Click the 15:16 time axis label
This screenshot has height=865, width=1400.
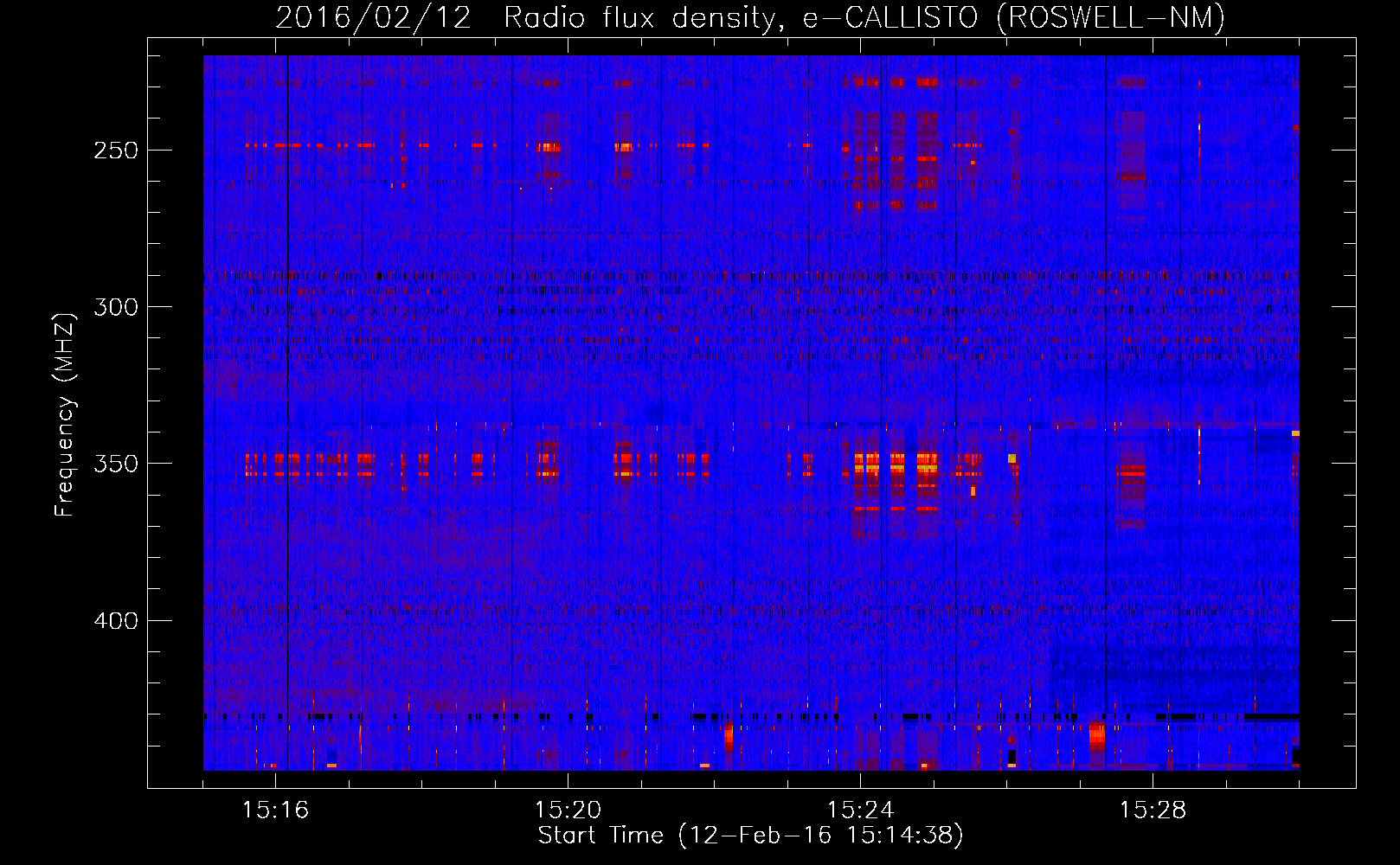pos(275,810)
